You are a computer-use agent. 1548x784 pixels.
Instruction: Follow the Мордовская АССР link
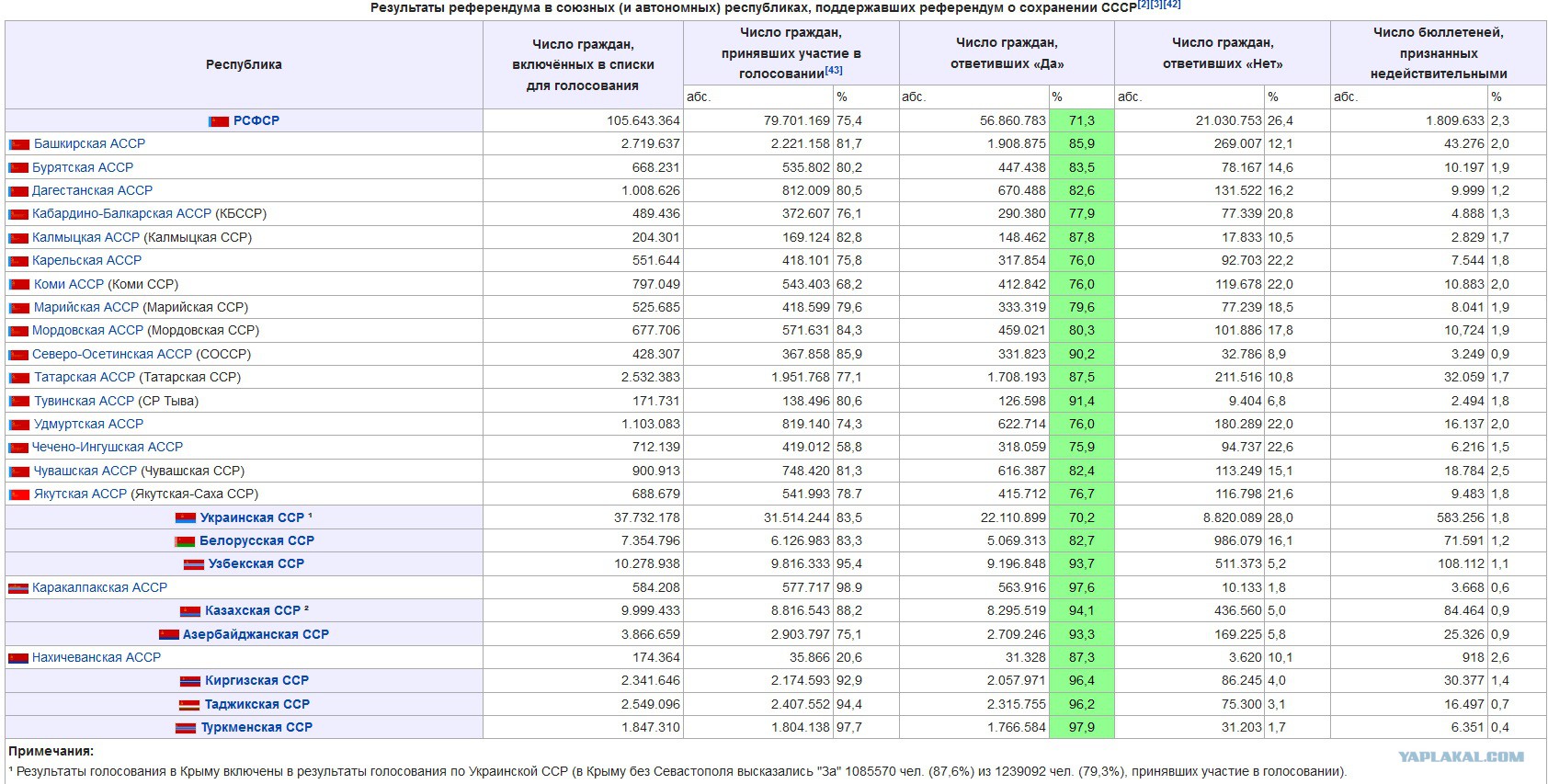[x=88, y=330]
